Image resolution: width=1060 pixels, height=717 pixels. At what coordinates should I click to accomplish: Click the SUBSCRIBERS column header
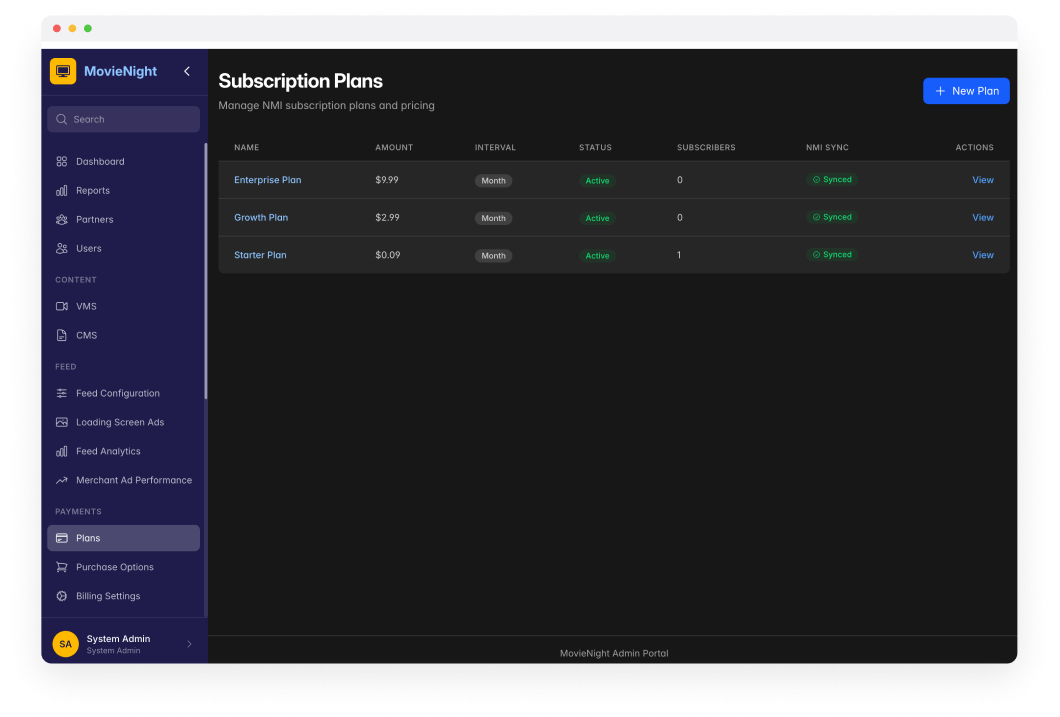[x=706, y=147]
